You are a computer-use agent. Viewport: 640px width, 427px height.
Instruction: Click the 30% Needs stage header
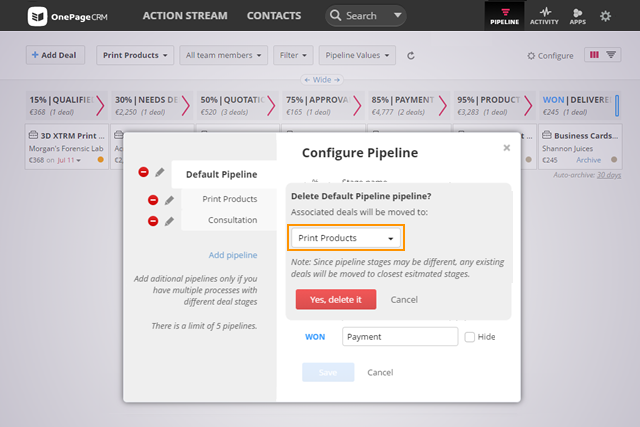(x=152, y=105)
